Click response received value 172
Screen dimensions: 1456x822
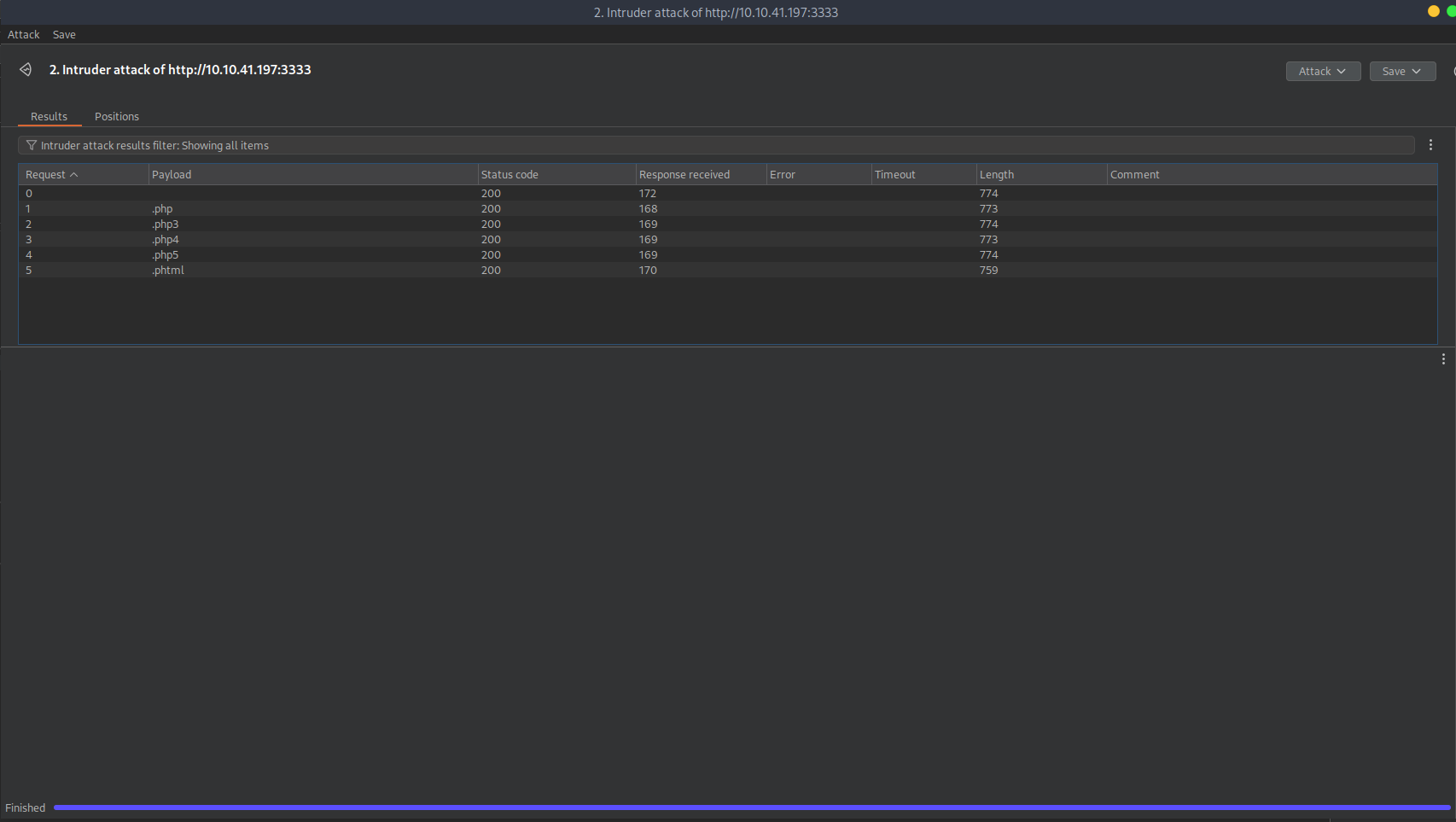[648, 193]
